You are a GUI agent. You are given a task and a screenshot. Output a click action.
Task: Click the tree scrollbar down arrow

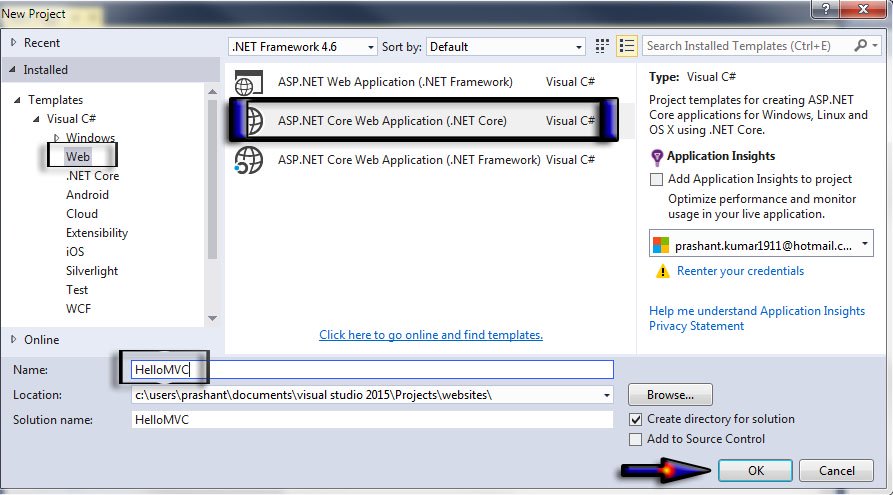click(212, 318)
